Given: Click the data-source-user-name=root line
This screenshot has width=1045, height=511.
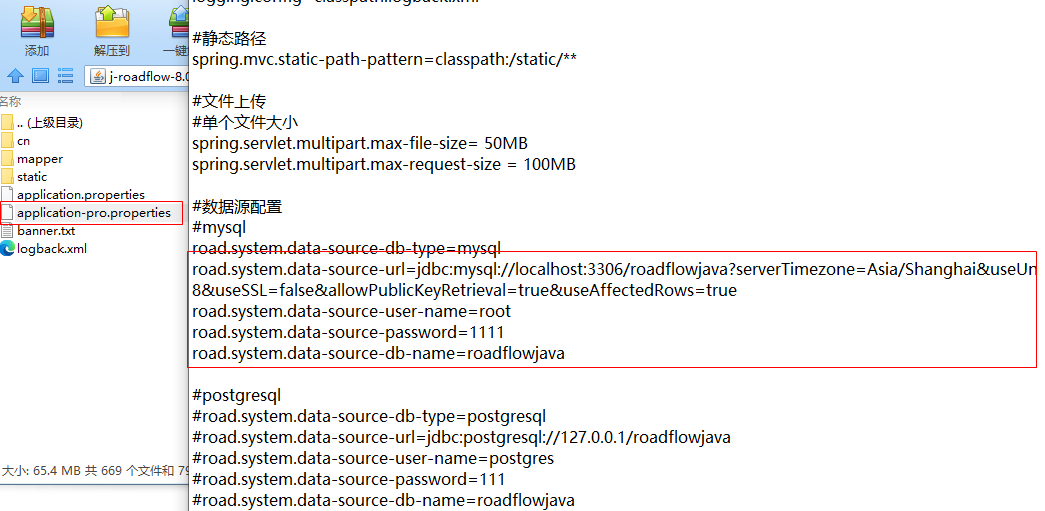Looking at the screenshot, I should click(351, 311).
